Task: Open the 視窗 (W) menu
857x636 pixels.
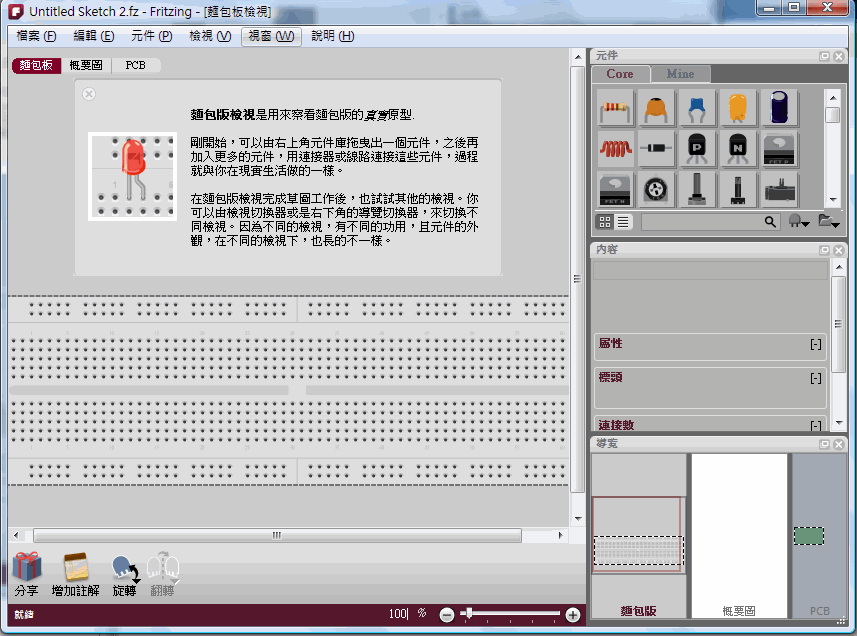Action: [271, 36]
